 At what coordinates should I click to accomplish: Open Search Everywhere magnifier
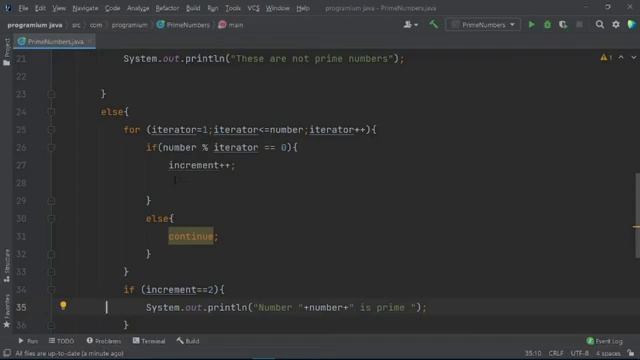point(600,25)
